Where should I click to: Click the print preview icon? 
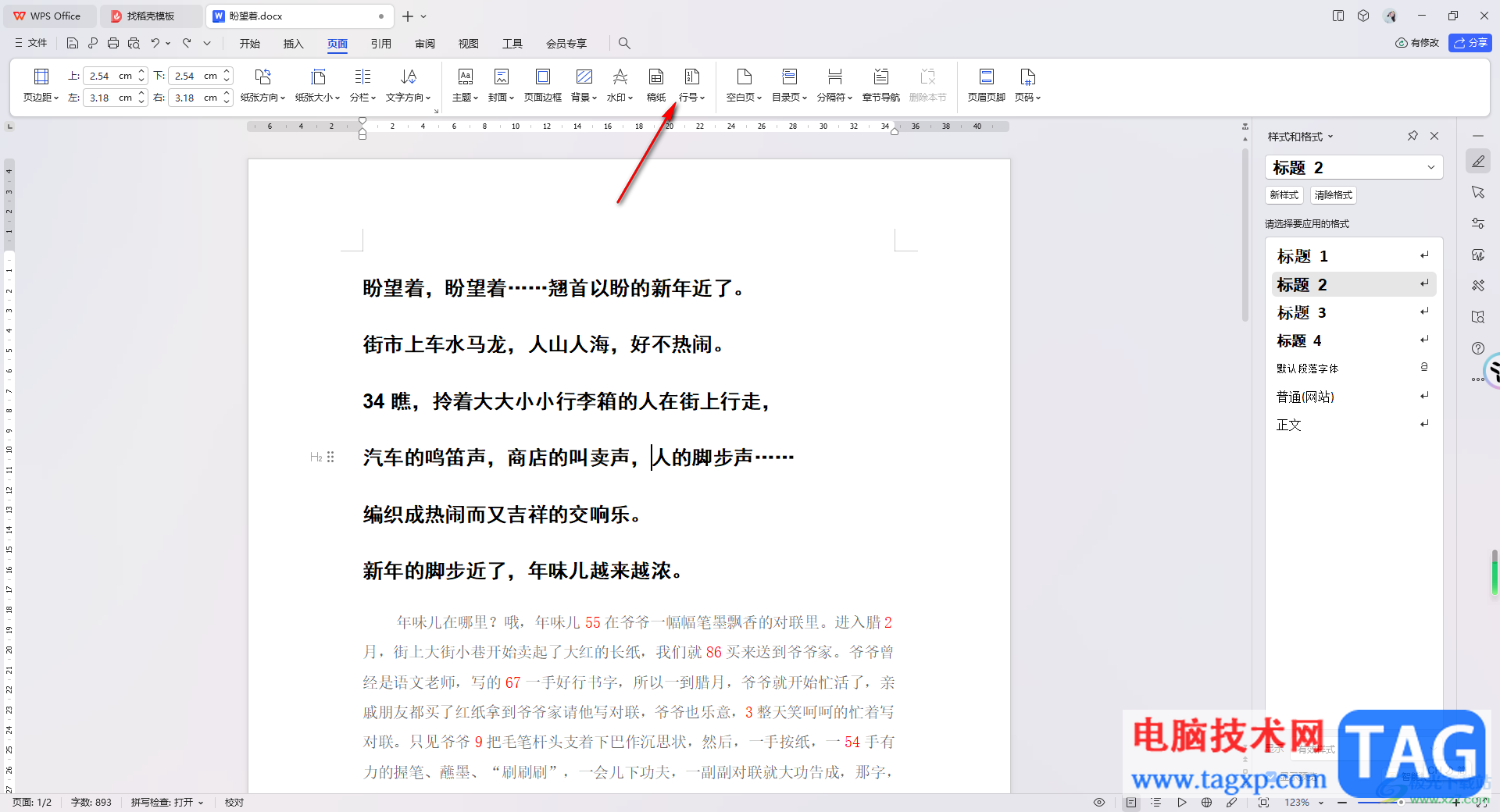click(134, 43)
